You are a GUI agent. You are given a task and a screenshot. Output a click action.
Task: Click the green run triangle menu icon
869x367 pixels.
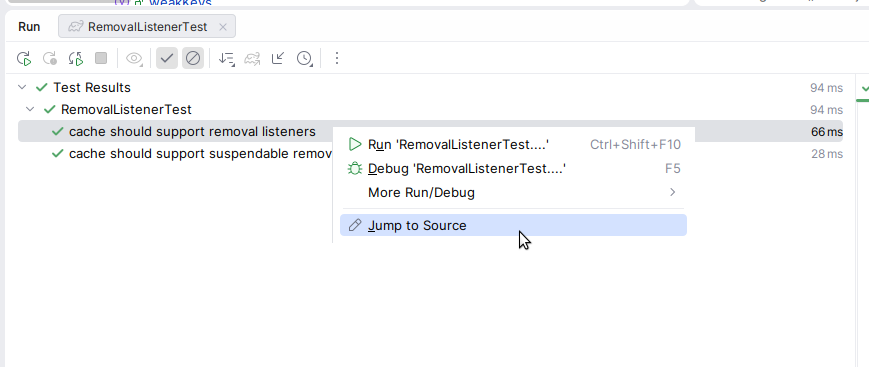(355, 145)
